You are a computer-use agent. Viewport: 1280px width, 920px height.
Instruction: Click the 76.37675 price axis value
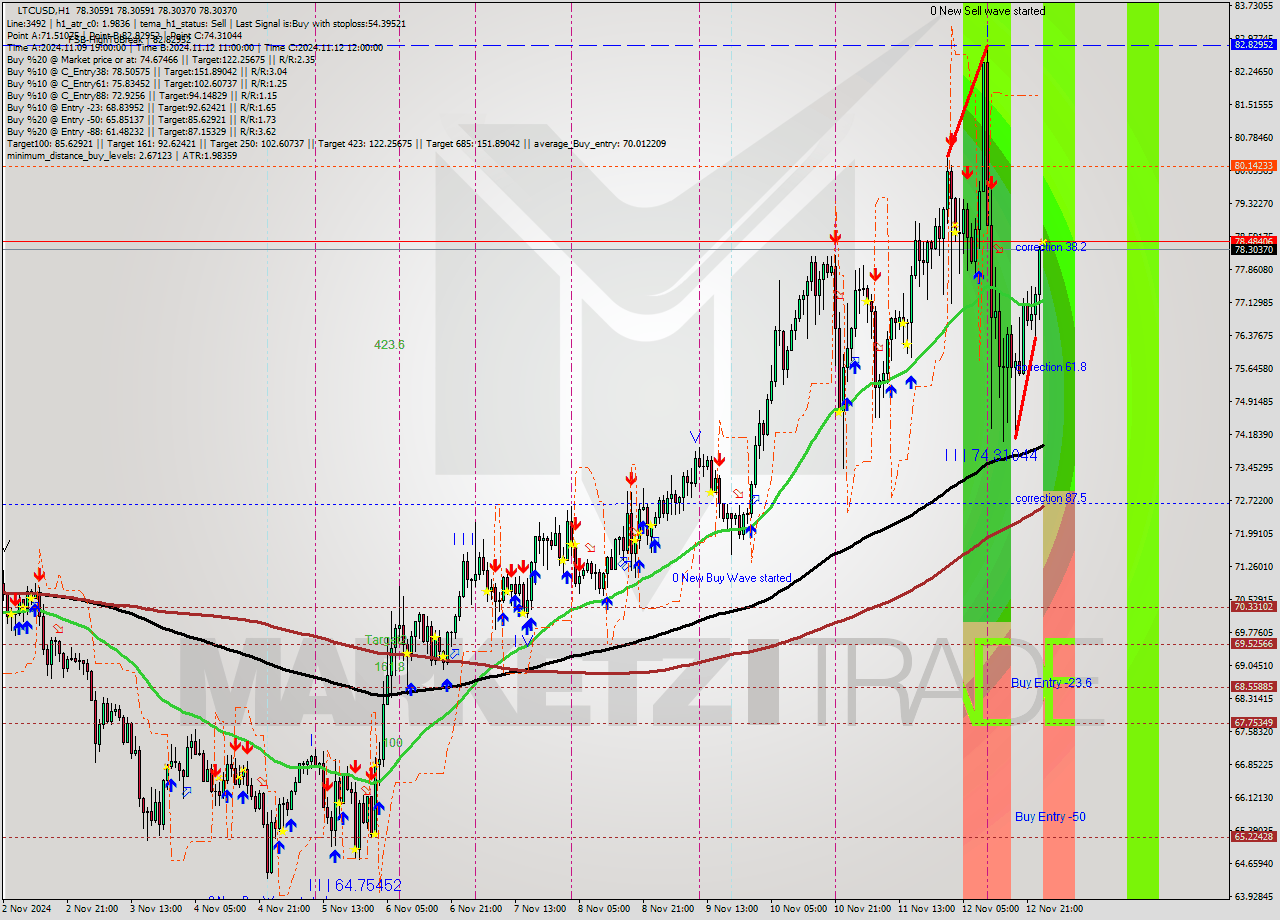(1254, 335)
